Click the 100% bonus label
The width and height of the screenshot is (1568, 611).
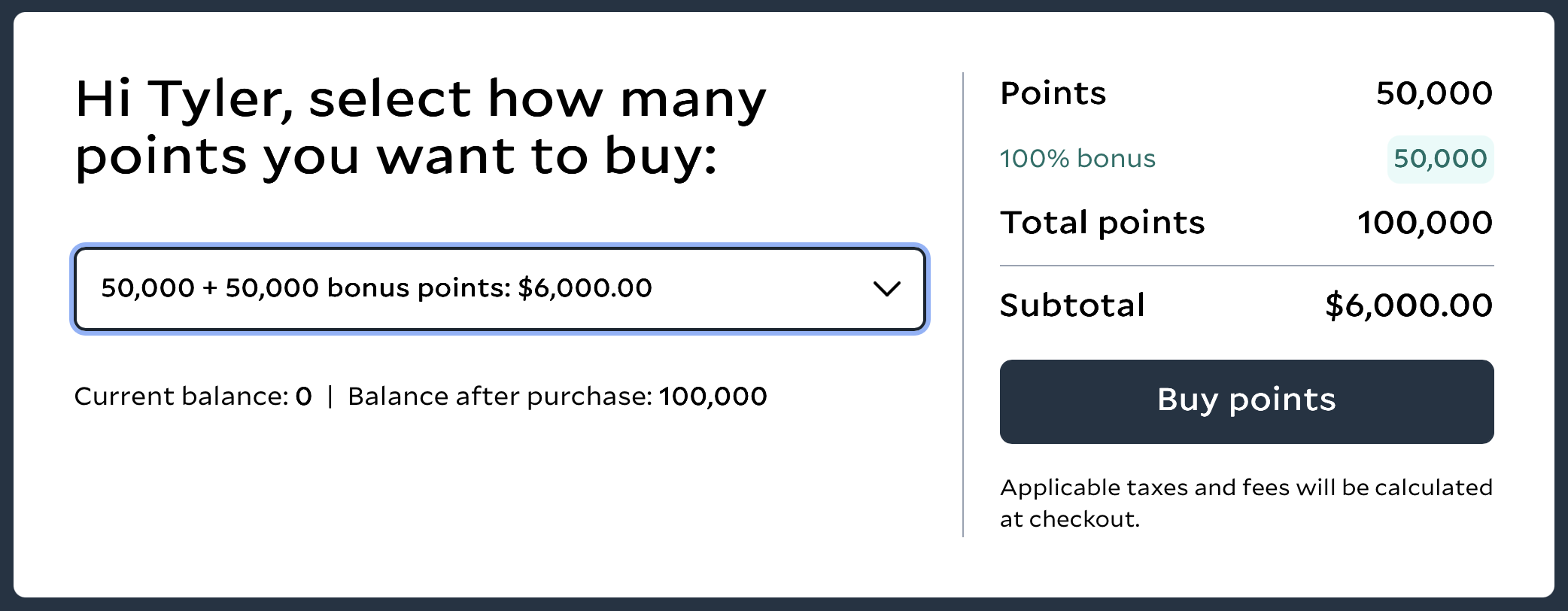(x=1077, y=159)
